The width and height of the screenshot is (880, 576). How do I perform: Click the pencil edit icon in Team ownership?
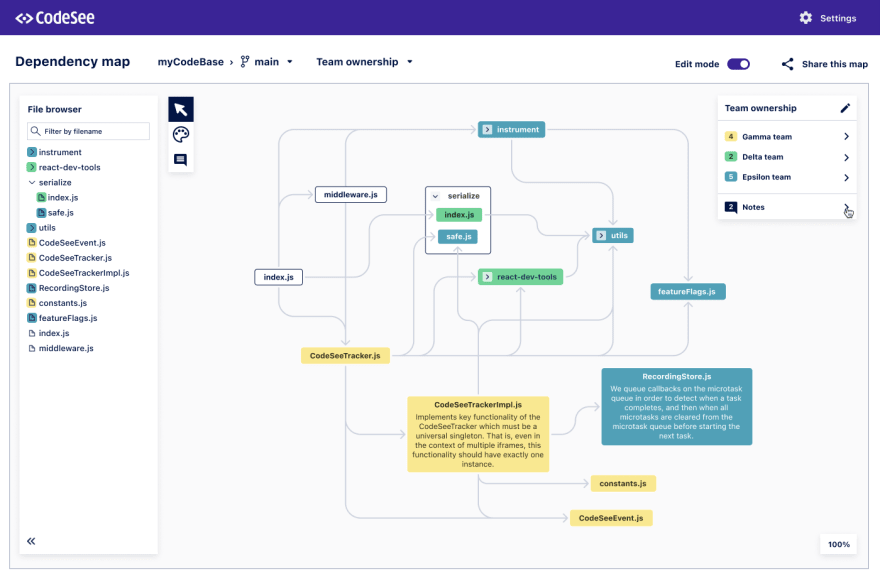(x=845, y=108)
